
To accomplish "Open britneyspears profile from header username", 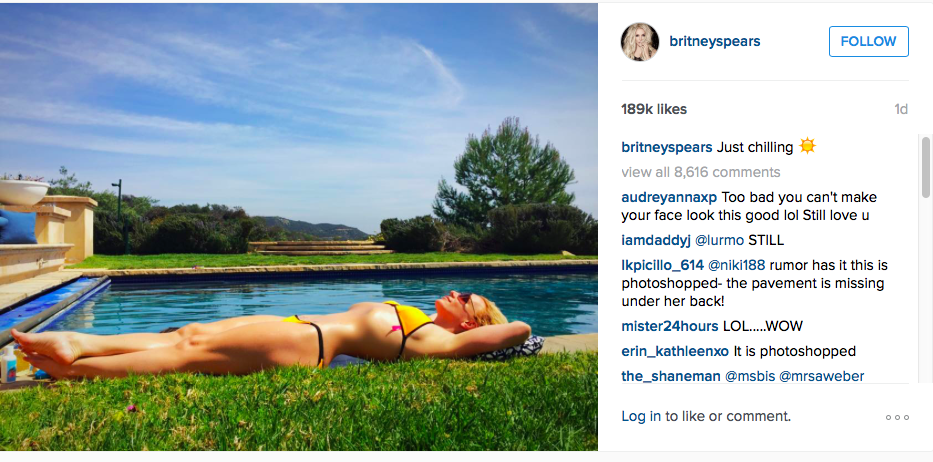I will [x=715, y=42].
